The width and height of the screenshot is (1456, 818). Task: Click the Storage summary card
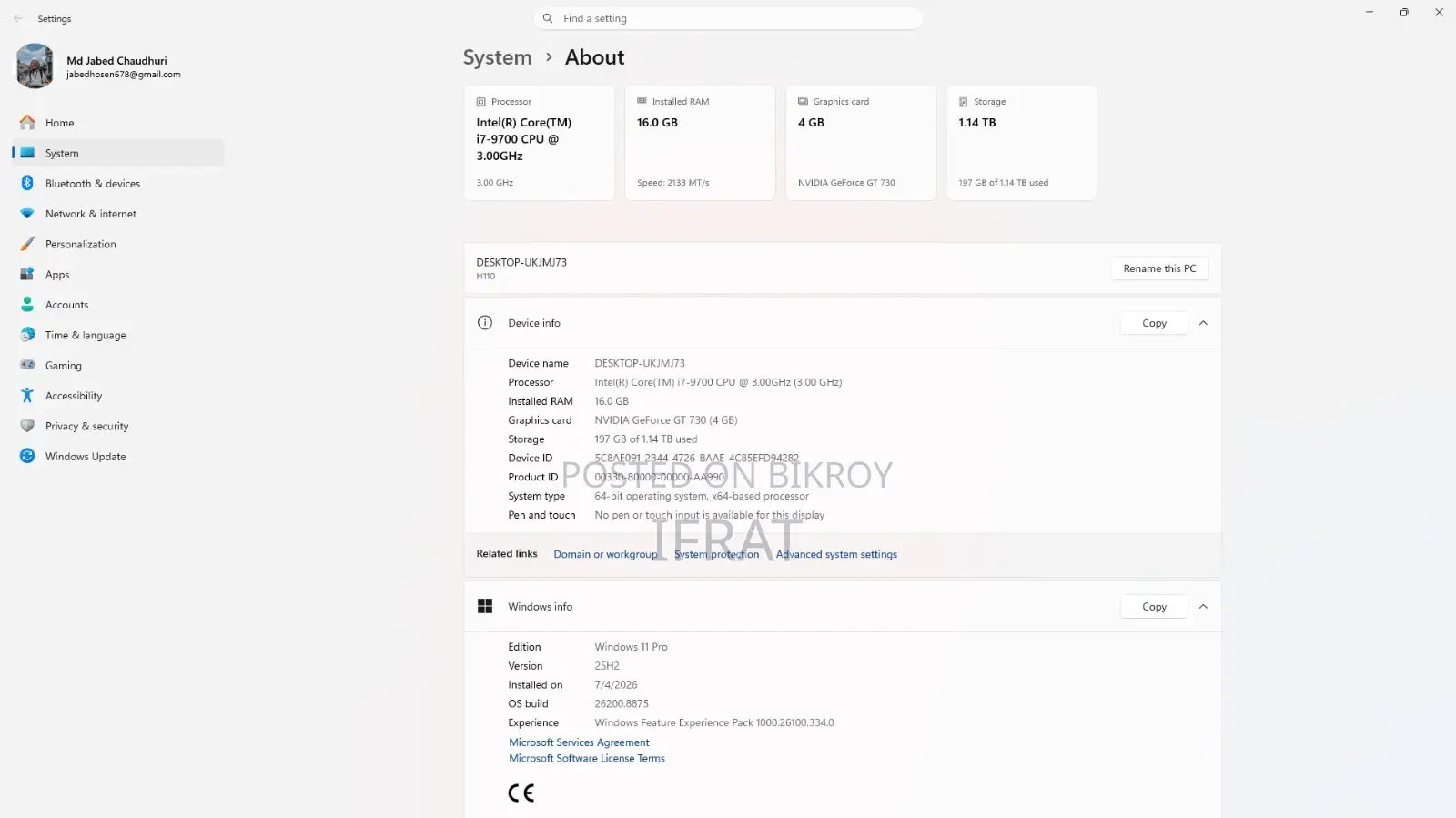1022,143
